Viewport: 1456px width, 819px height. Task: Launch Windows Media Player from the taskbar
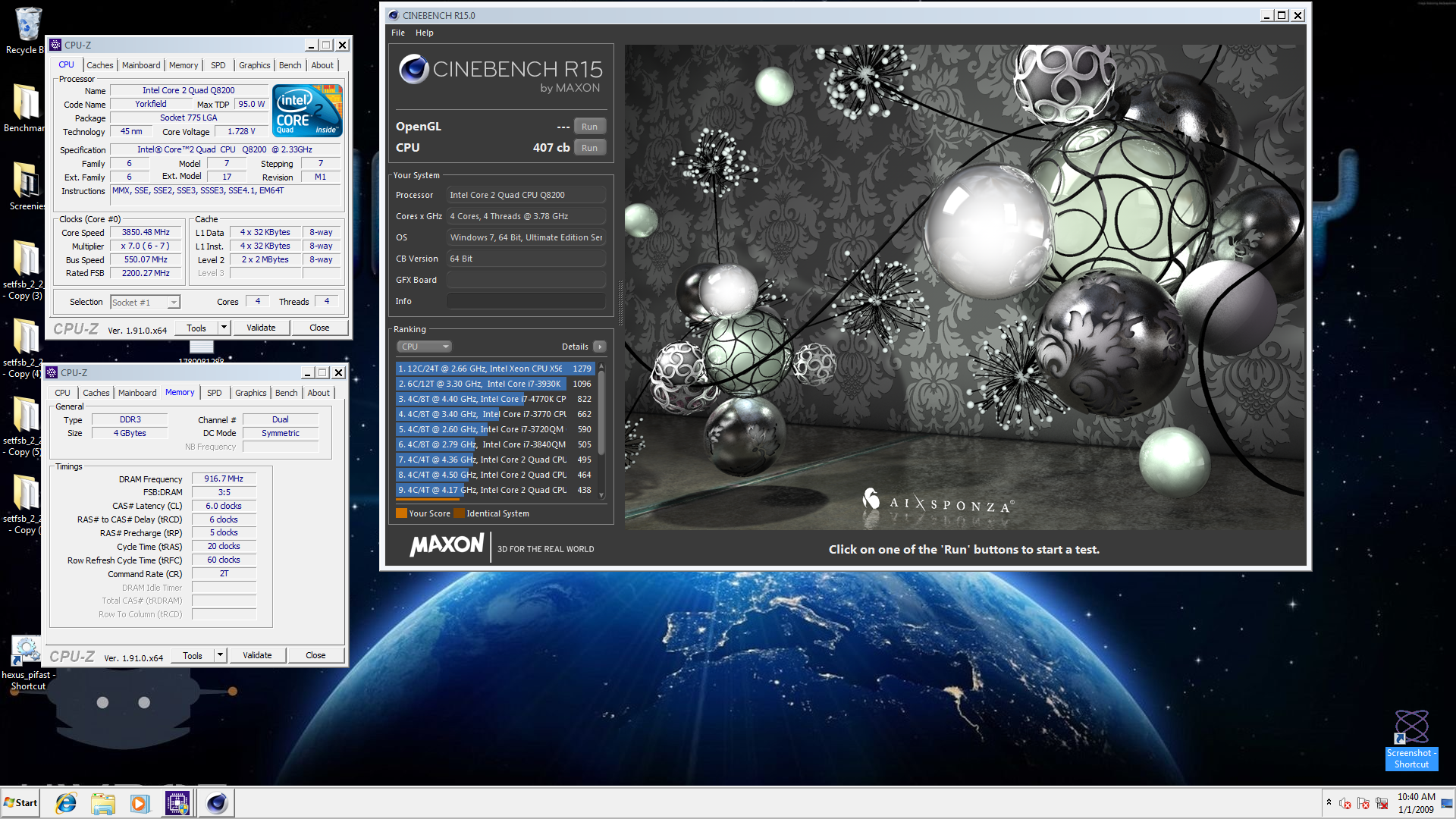pyautogui.click(x=140, y=803)
